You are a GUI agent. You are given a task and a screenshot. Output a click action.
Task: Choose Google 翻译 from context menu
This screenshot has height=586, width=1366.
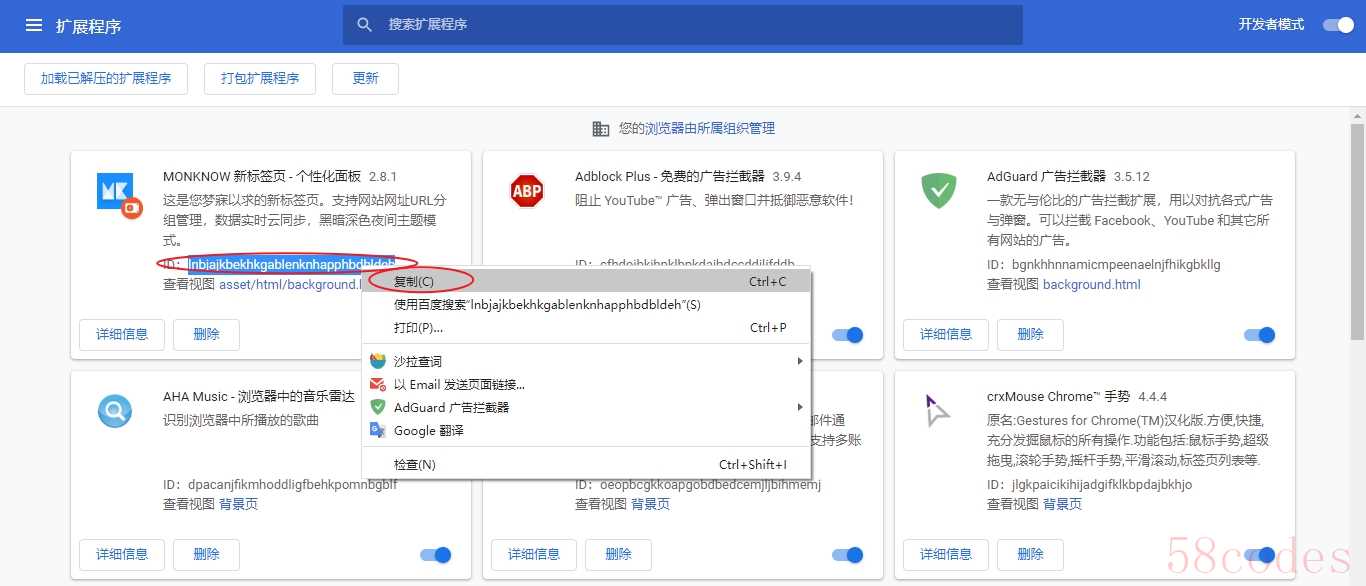pyautogui.click(x=587, y=430)
